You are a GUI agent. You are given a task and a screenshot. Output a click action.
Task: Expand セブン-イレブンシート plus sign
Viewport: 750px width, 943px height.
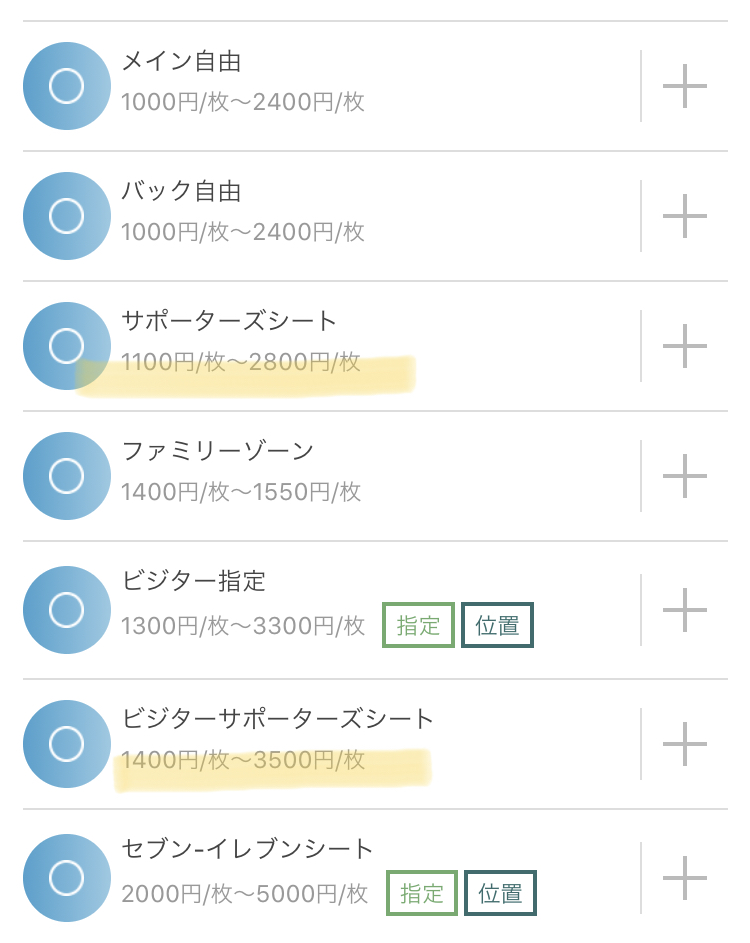[x=684, y=878]
